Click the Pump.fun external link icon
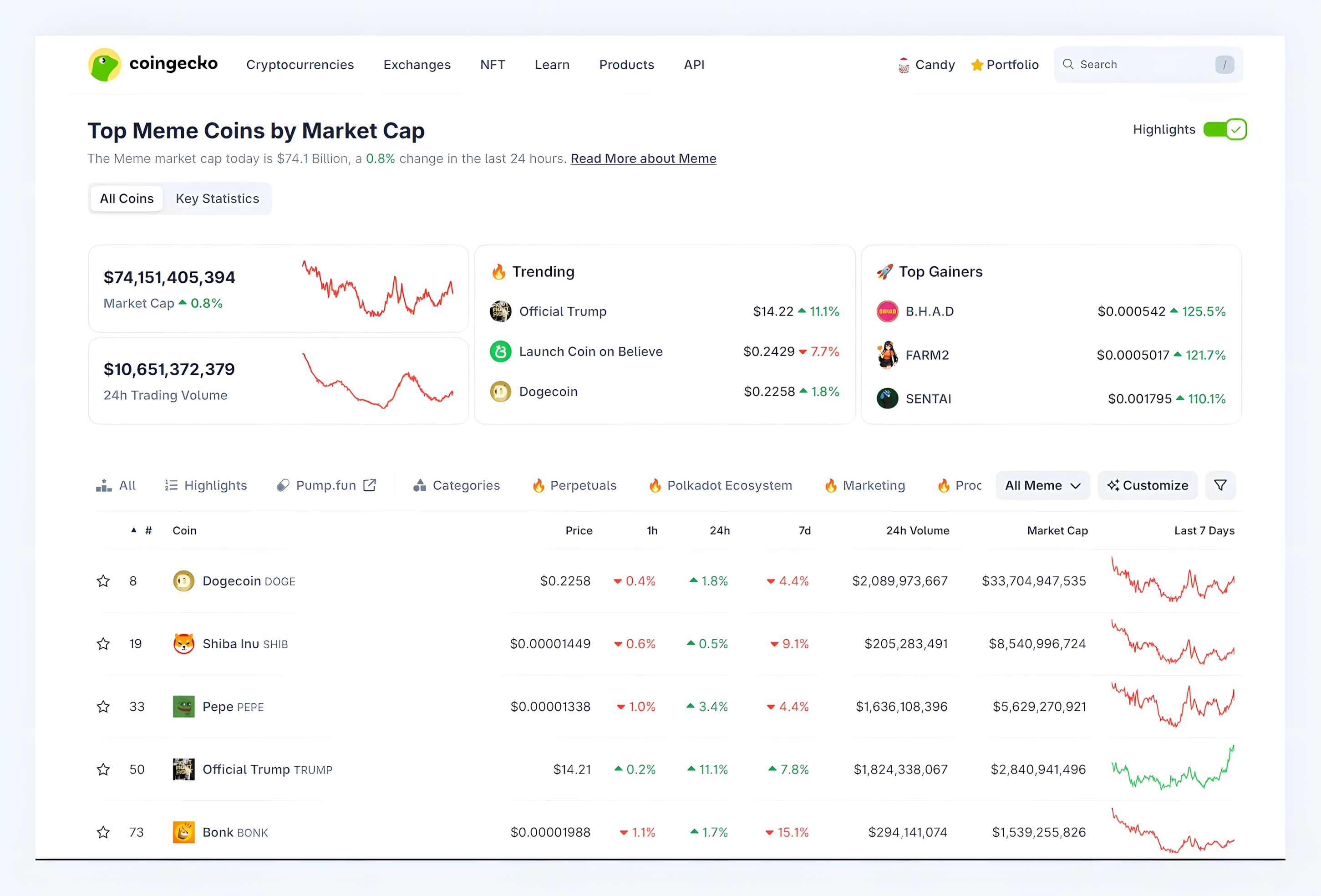The width and height of the screenshot is (1321, 896). coord(370,485)
